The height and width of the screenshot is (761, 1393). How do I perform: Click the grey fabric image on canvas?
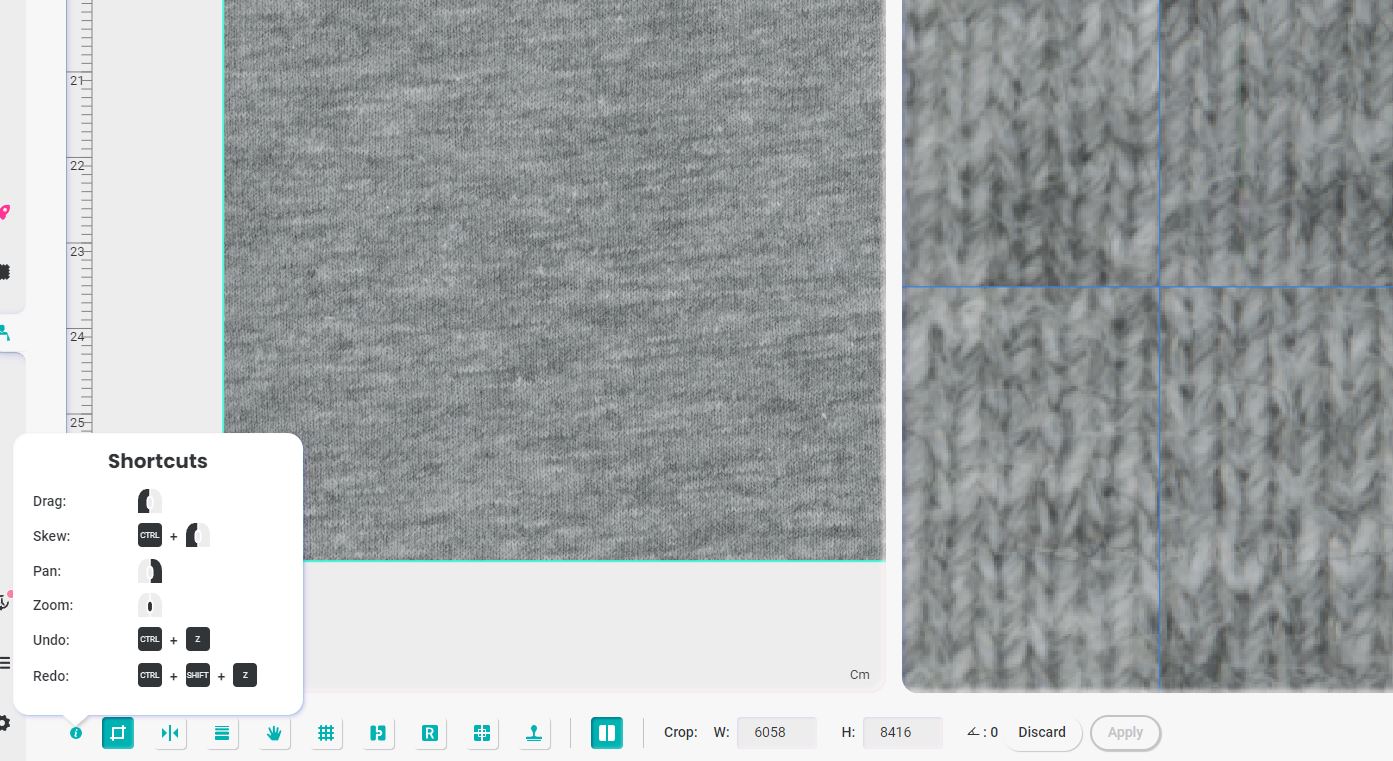(554, 280)
